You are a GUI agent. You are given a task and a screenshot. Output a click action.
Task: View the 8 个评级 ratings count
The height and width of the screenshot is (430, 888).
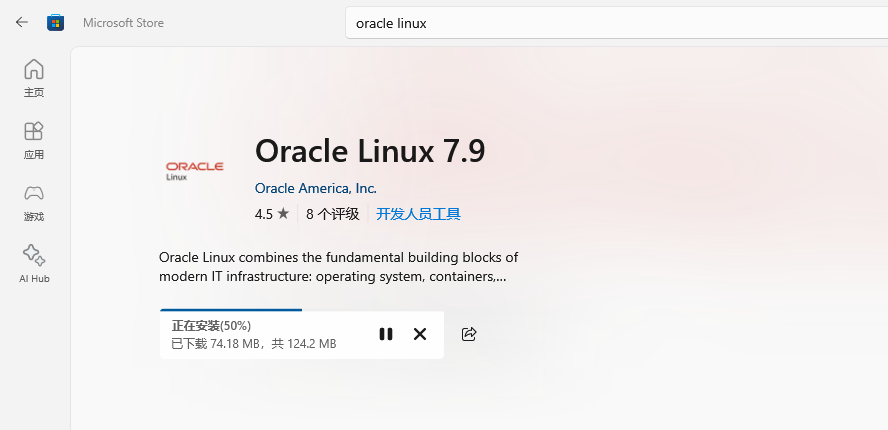[x=333, y=214]
